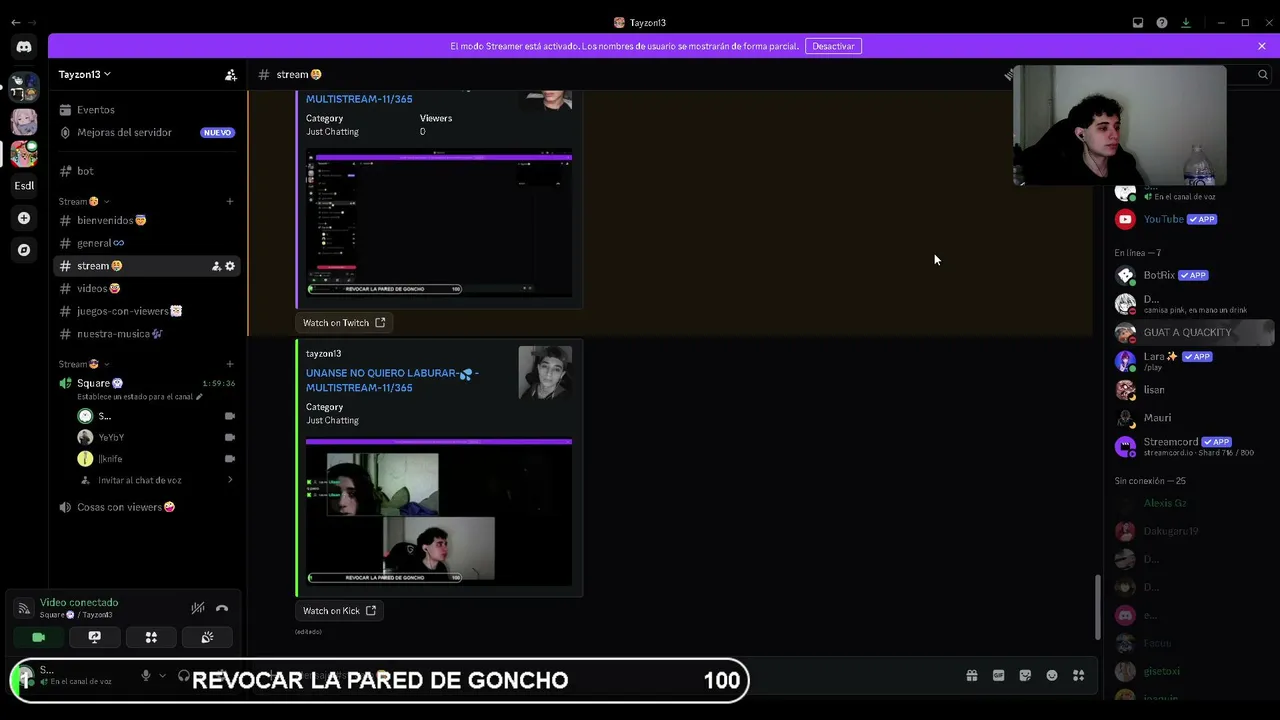This screenshot has height=720, width=1280.
Task: Collapse the first Stream category above bienvenidos
Action: coord(84,201)
